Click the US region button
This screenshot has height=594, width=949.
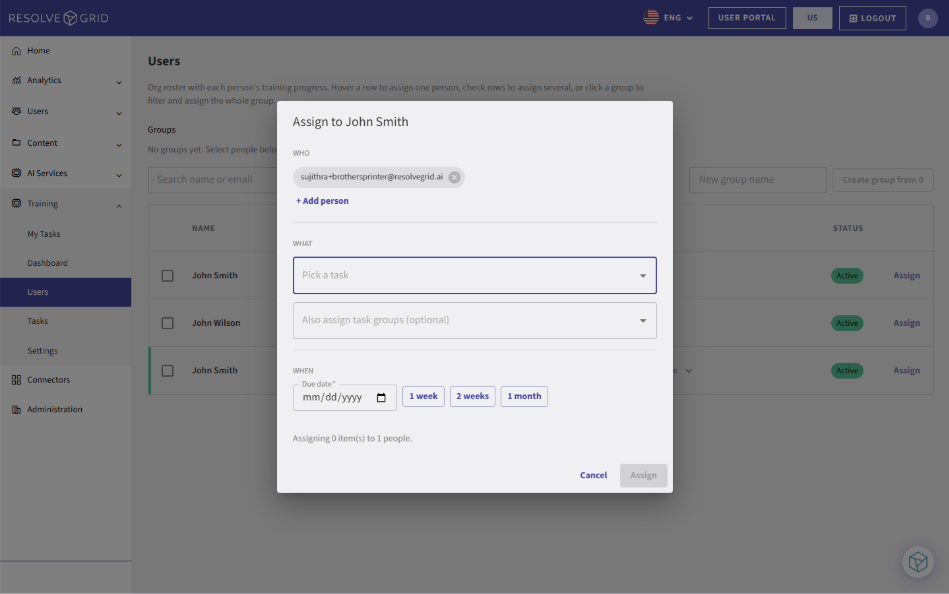812,18
